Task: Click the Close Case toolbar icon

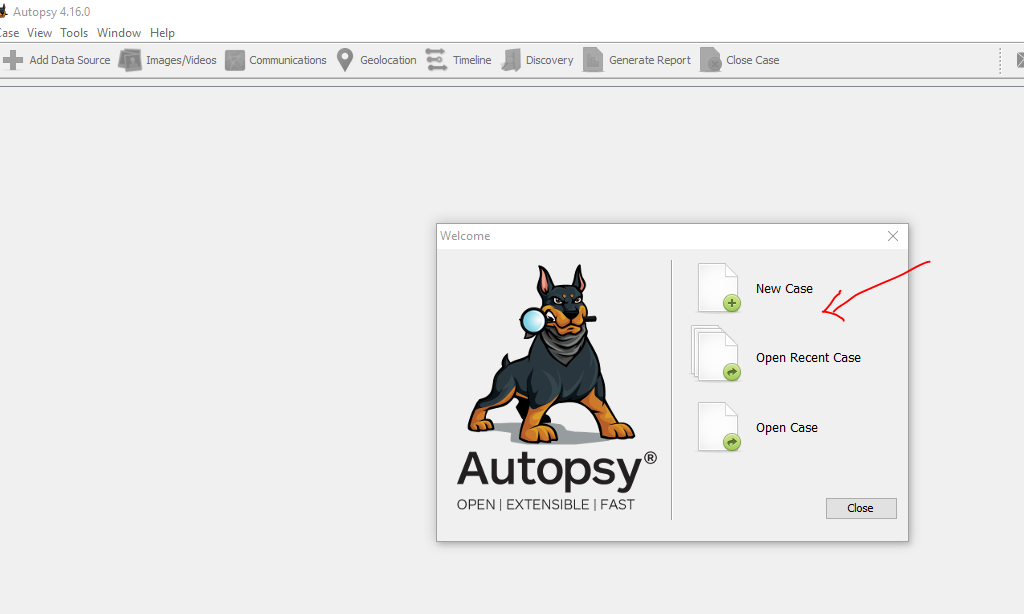Action: [x=711, y=60]
